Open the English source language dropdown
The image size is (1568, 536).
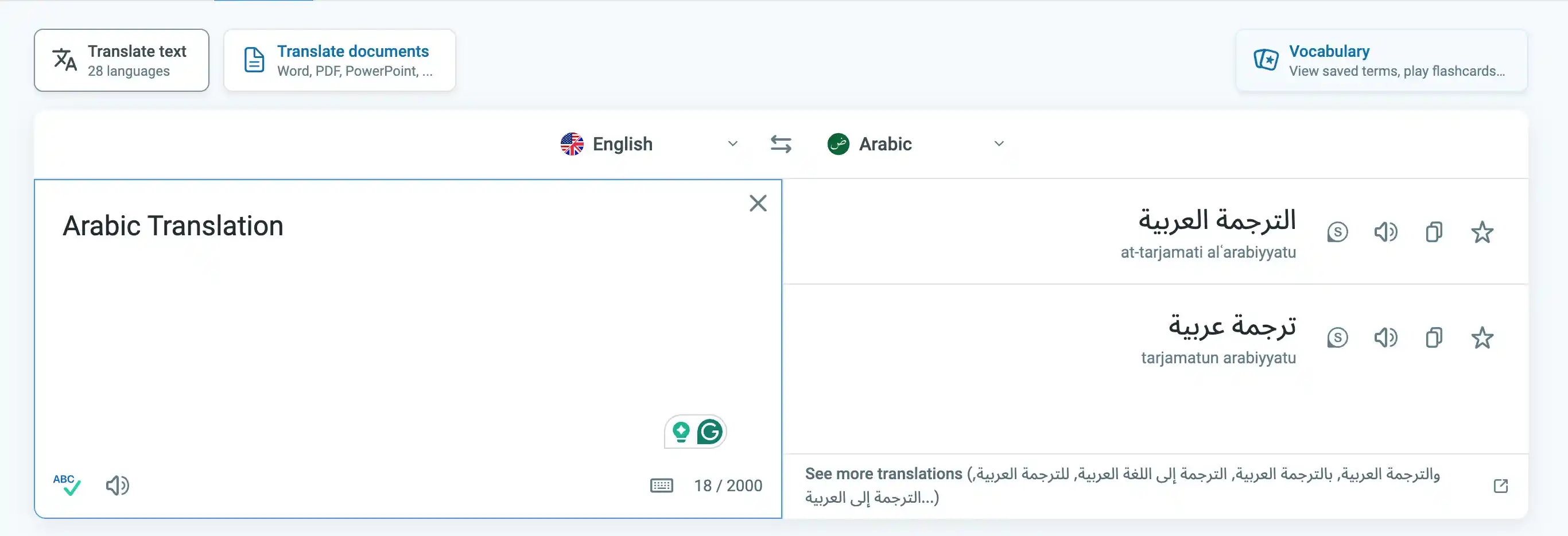pos(732,143)
